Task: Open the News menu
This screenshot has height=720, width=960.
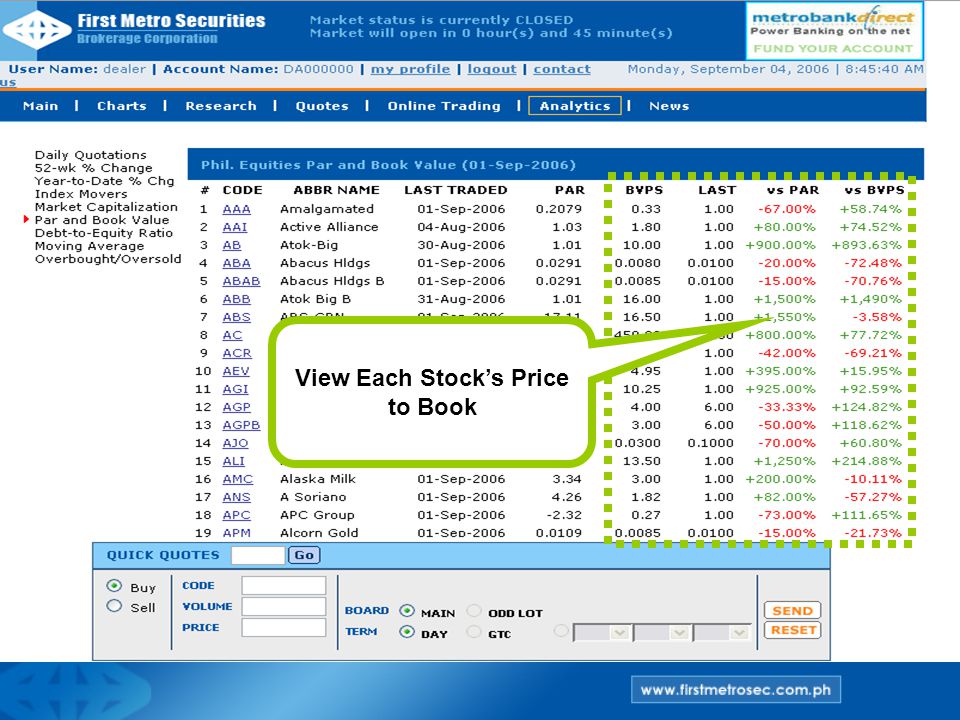Action: point(669,106)
